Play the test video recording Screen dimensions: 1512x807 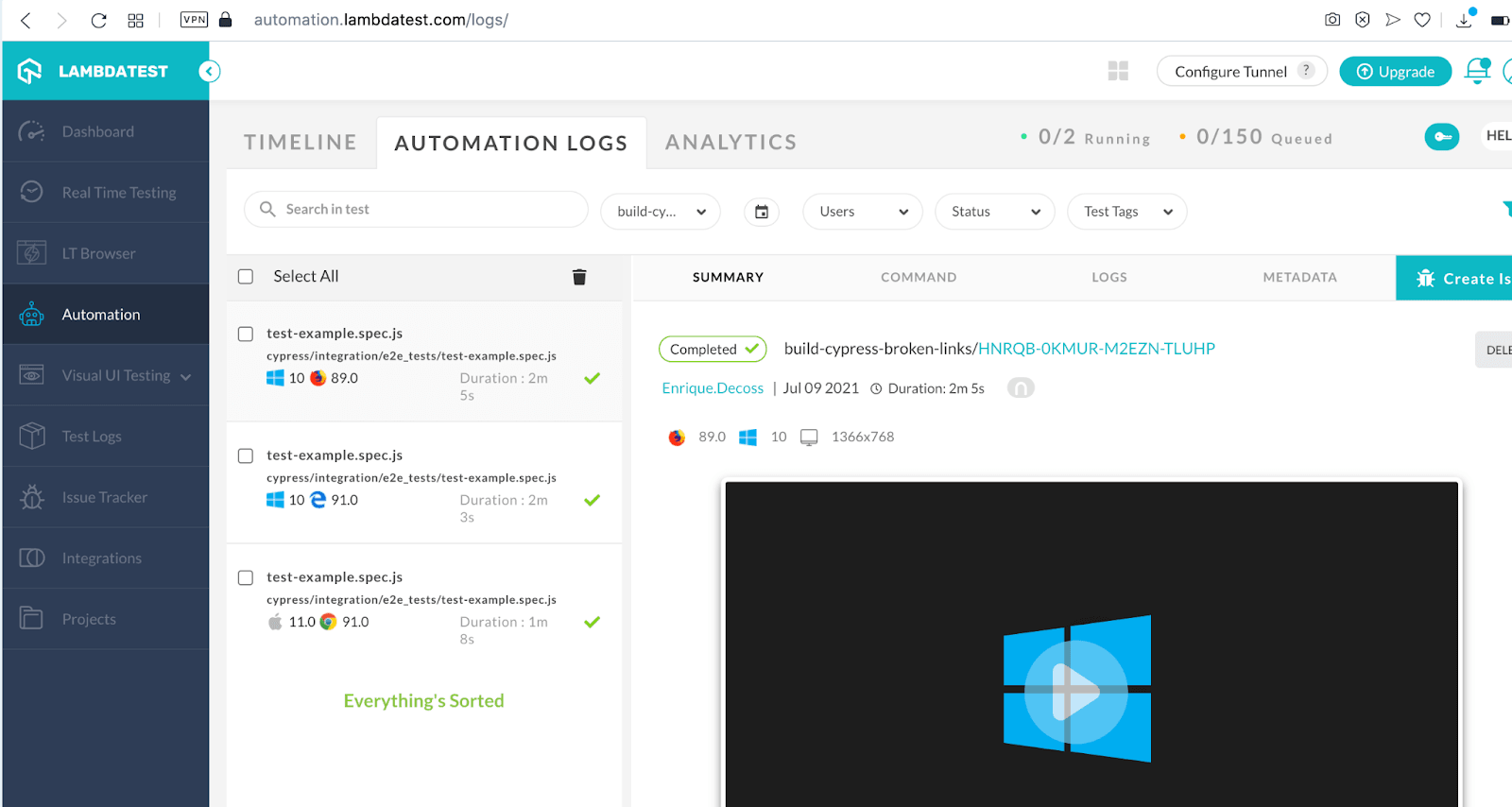click(1076, 692)
